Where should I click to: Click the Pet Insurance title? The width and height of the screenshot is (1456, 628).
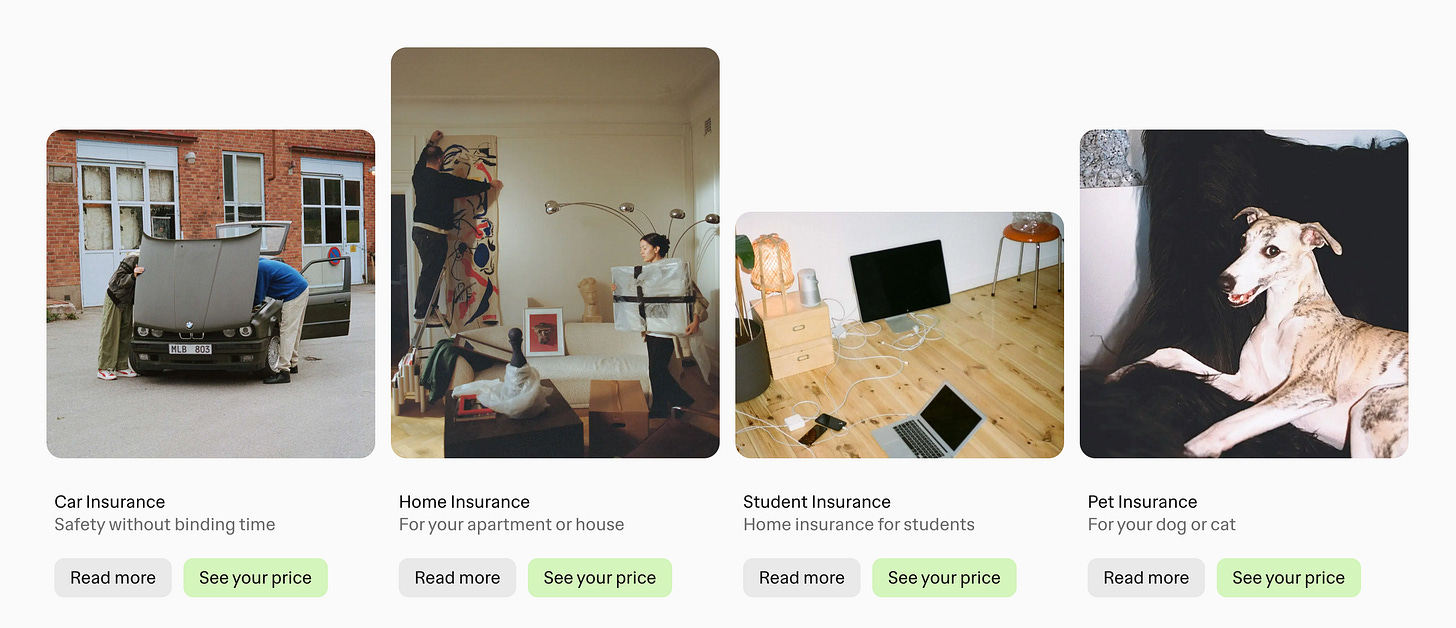click(1142, 502)
